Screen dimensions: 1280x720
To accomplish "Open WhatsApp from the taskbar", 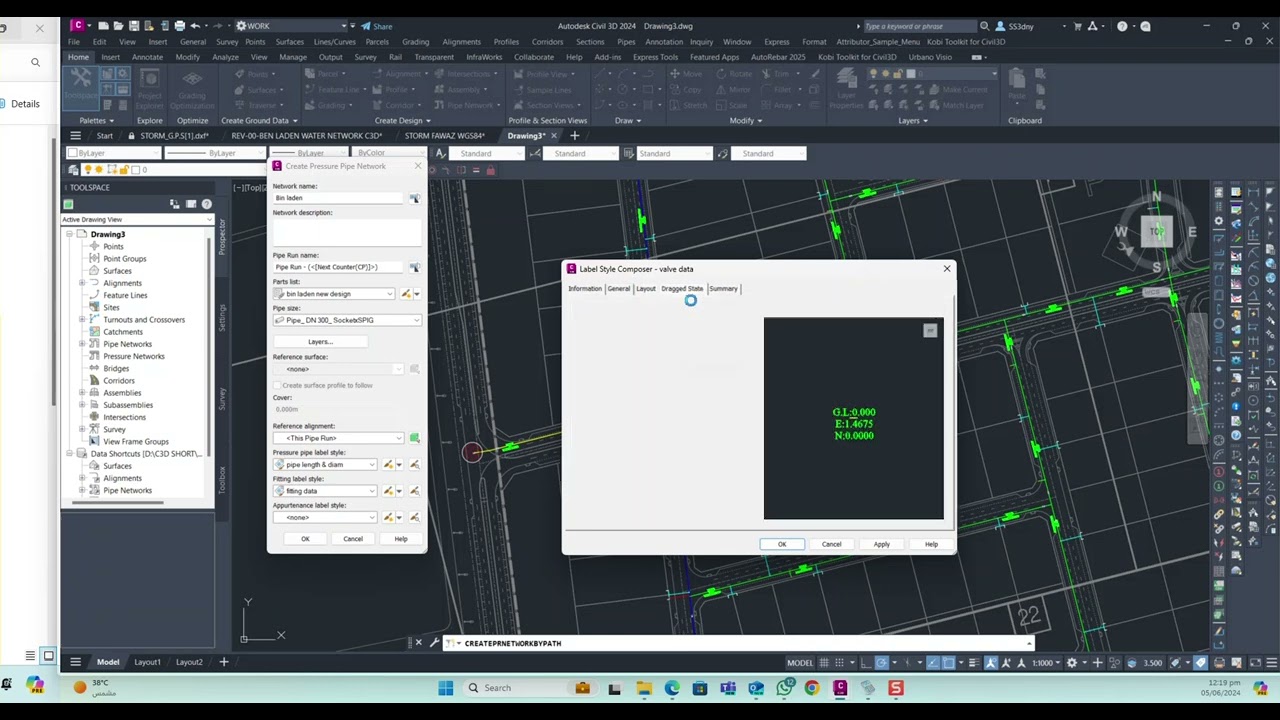I will 784,688.
